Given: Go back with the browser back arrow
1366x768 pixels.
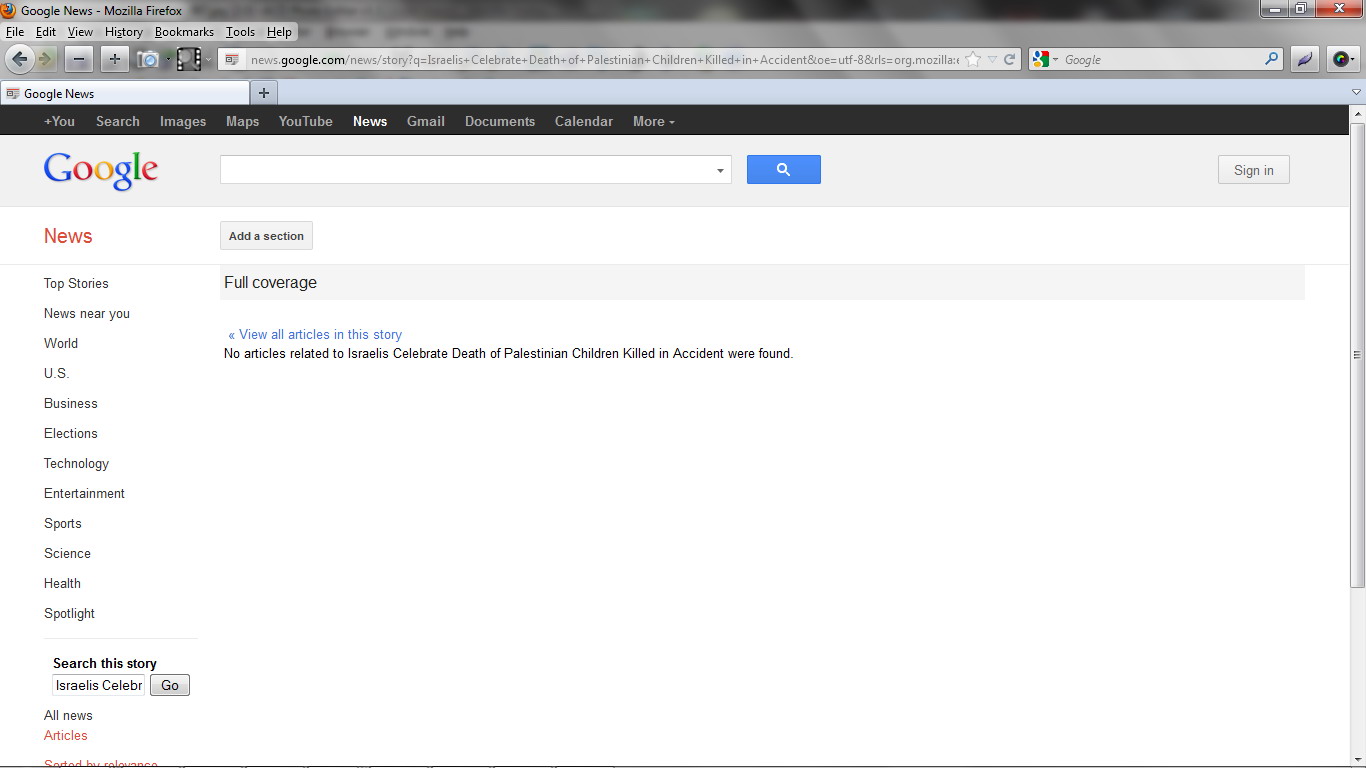Looking at the screenshot, I should coord(19,59).
